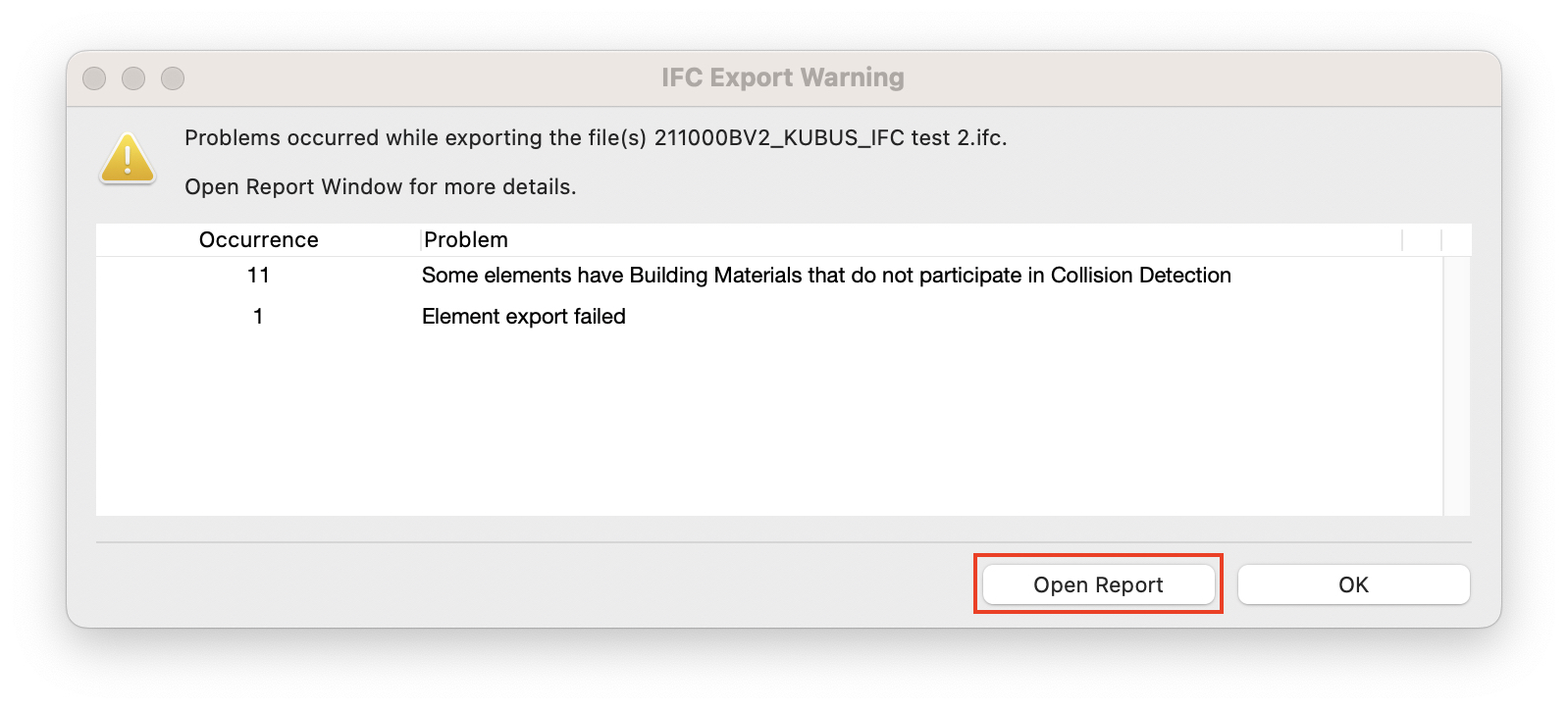Dismiss the warning with the OK button
Image resolution: width=1568 pixels, height=710 pixels.
pyautogui.click(x=1353, y=584)
